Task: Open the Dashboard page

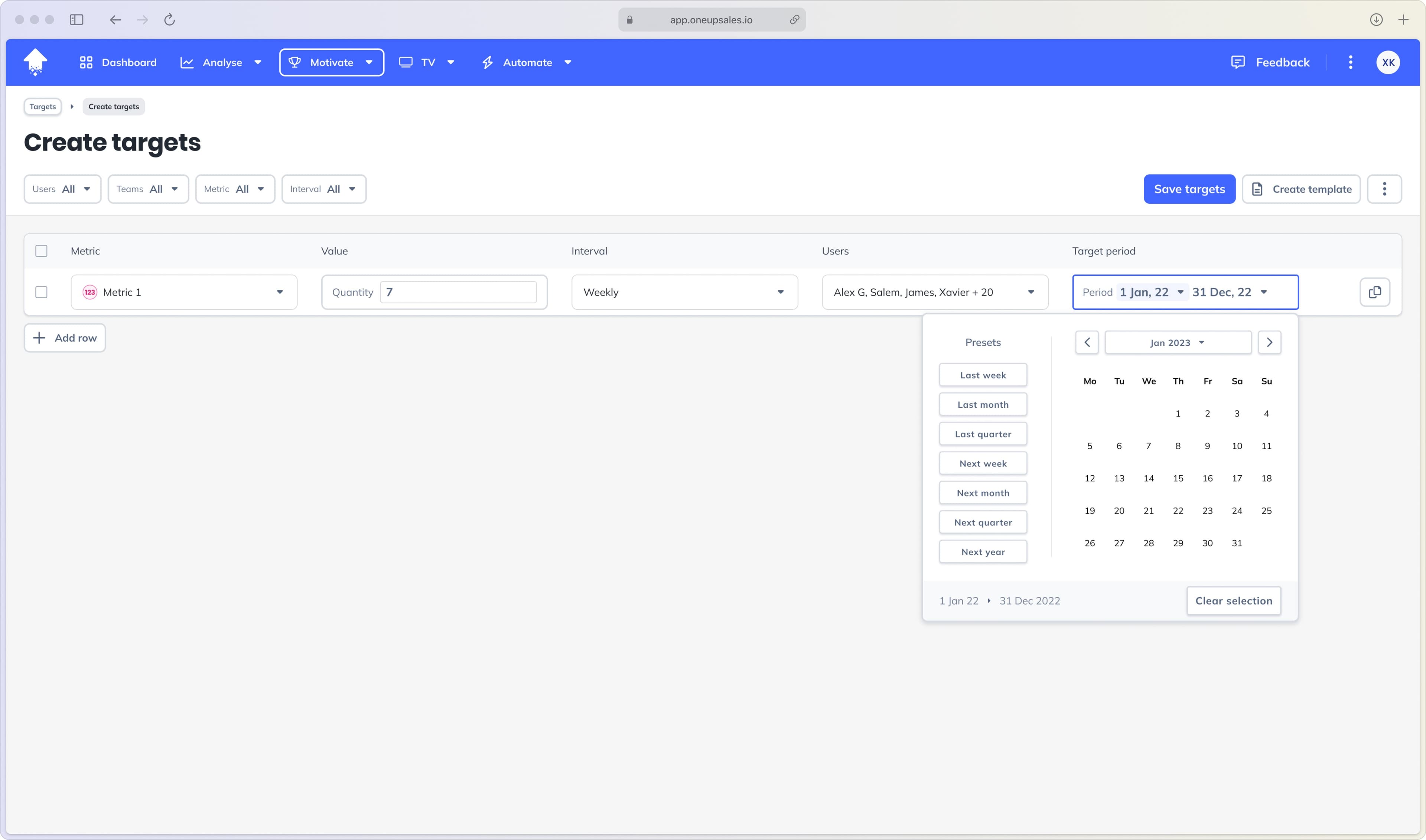Action: point(118,62)
